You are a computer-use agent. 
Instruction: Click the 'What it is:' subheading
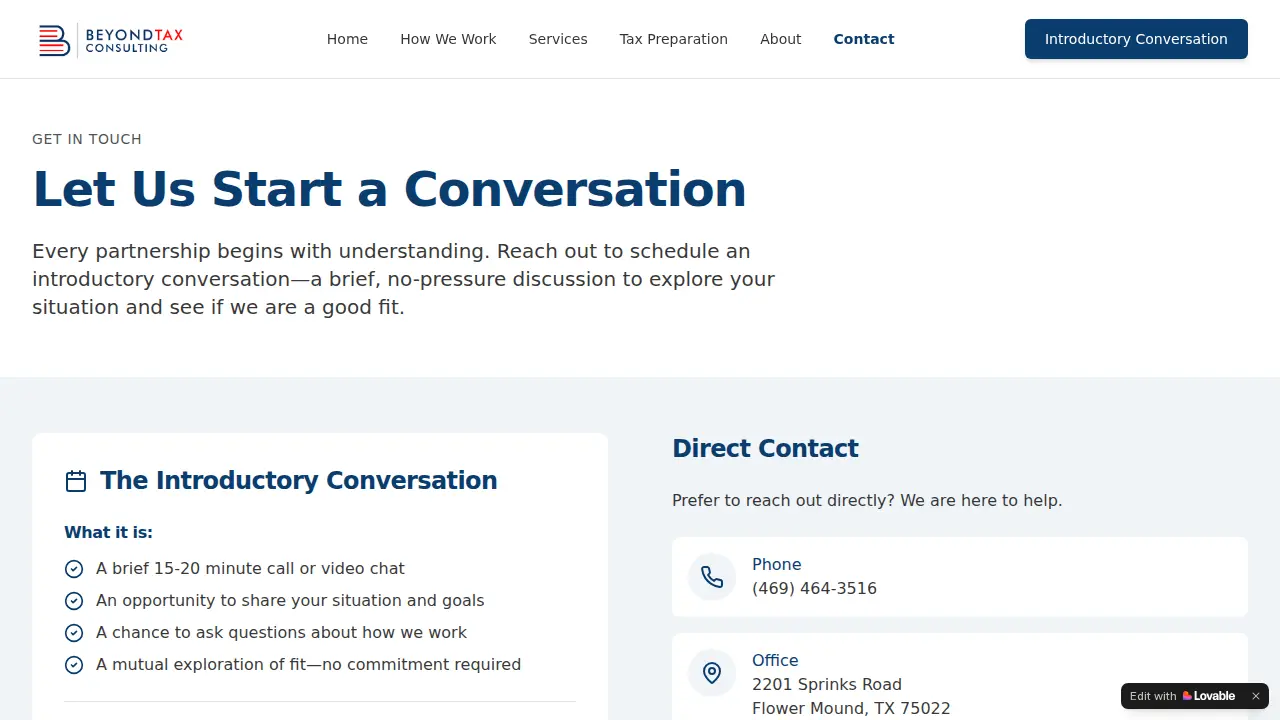click(108, 533)
